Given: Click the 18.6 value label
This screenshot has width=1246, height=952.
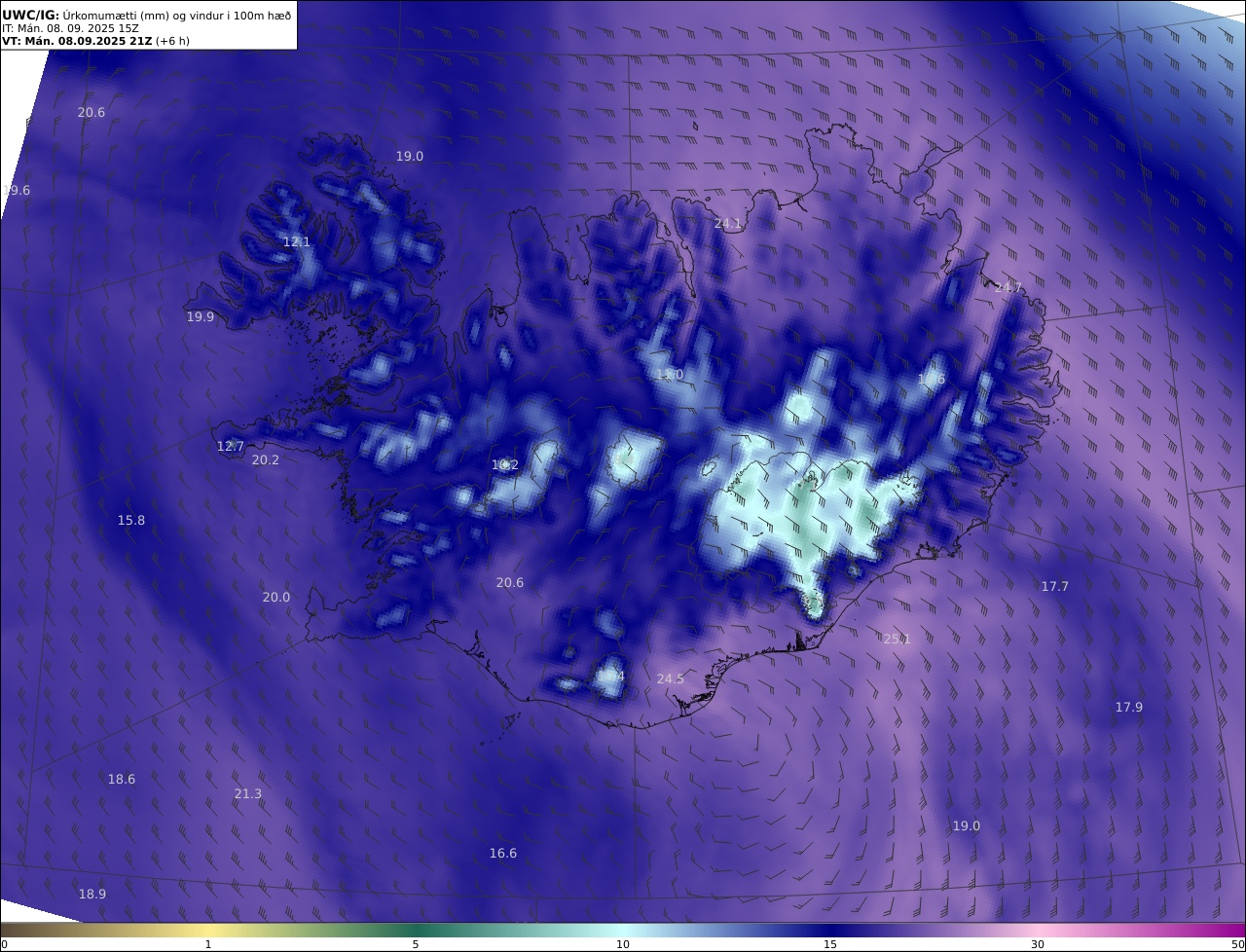Looking at the screenshot, I should pyautogui.click(x=122, y=780).
